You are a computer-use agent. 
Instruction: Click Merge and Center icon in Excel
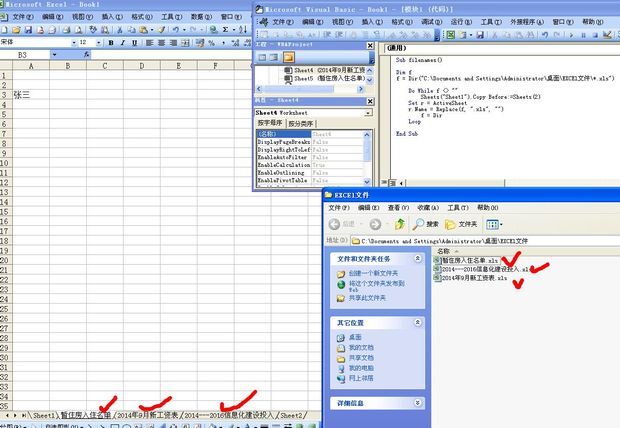pyautogui.click(x=185, y=43)
